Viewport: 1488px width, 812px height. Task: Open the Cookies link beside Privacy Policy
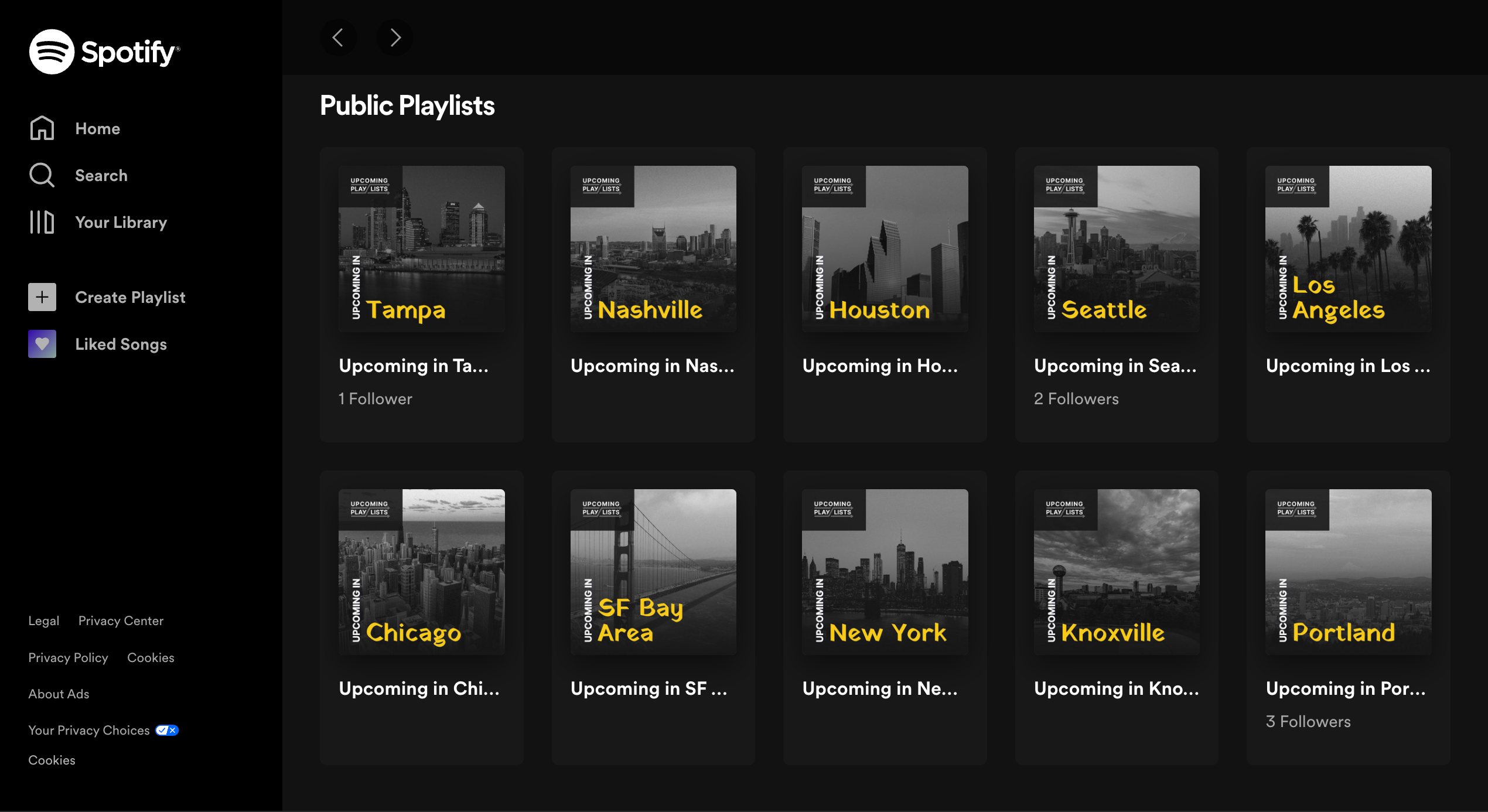tap(151, 657)
